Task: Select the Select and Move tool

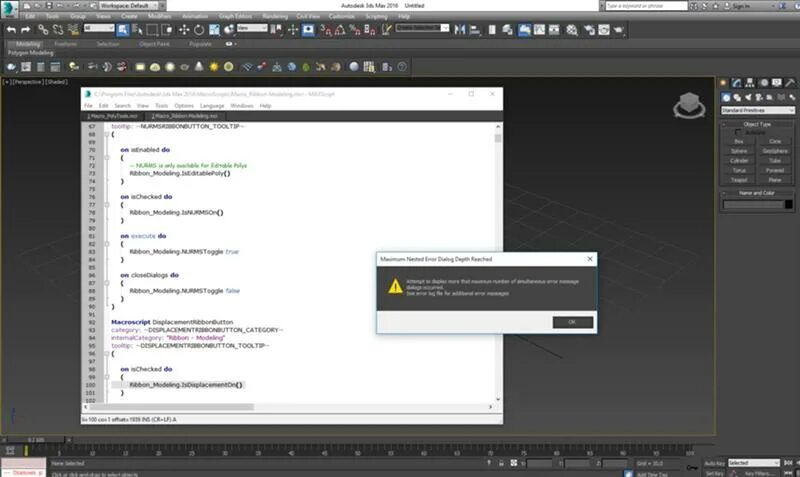Action: [x=184, y=30]
